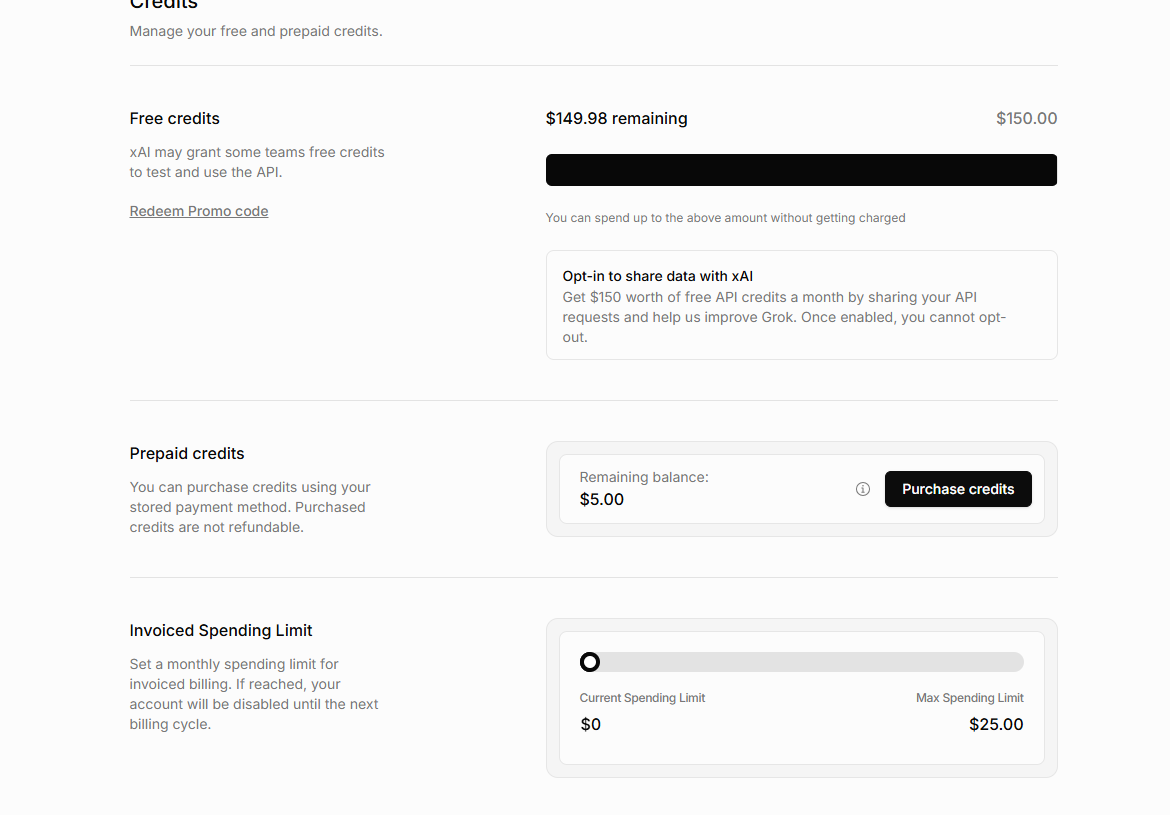This screenshot has height=815, width=1170.
Task: Click the Current Spending Limit label
Action: [642, 698]
